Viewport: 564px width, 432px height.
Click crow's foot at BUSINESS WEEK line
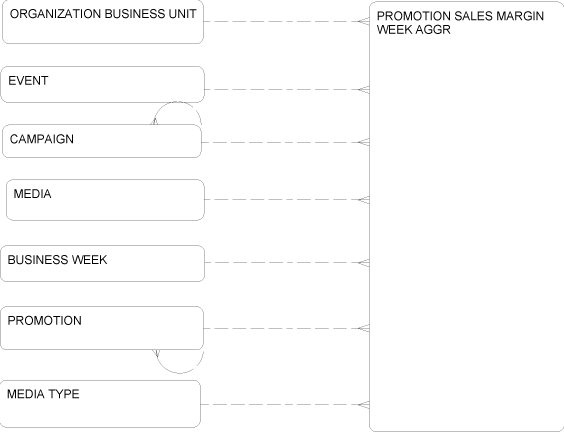click(x=364, y=263)
